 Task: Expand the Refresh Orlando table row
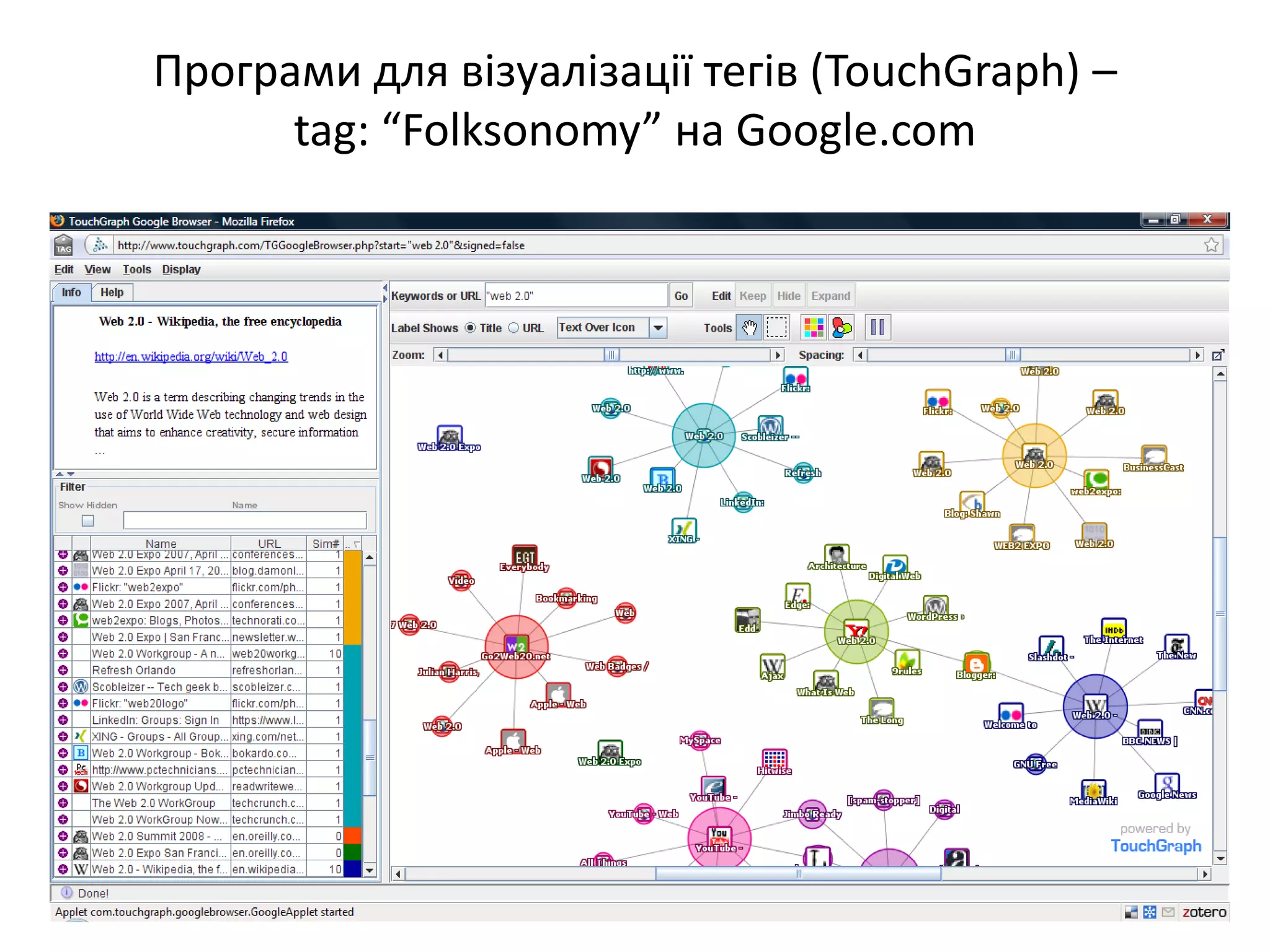63,670
